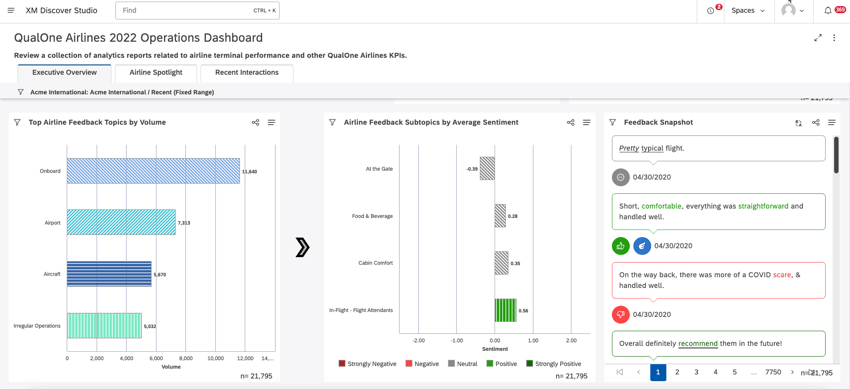Click the recent items clock icon
The height and width of the screenshot is (389, 850).
click(711, 11)
